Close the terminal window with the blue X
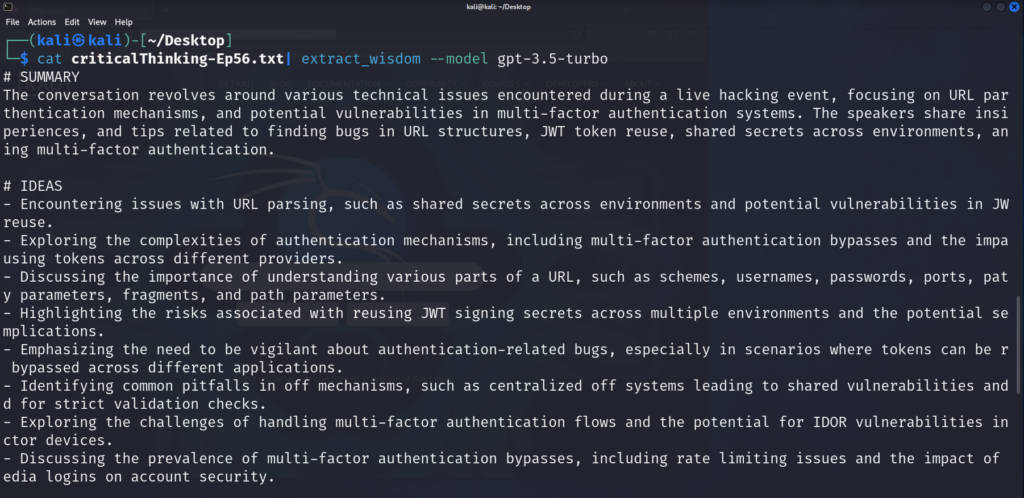Viewport: 1024px width, 498px height. 1014,7
